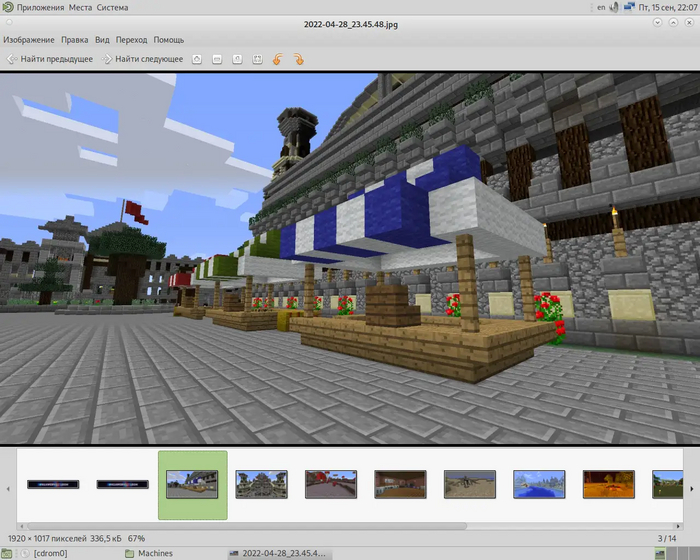
Task: Select the blue water landscape thumbnail
Action: point(539,485)
